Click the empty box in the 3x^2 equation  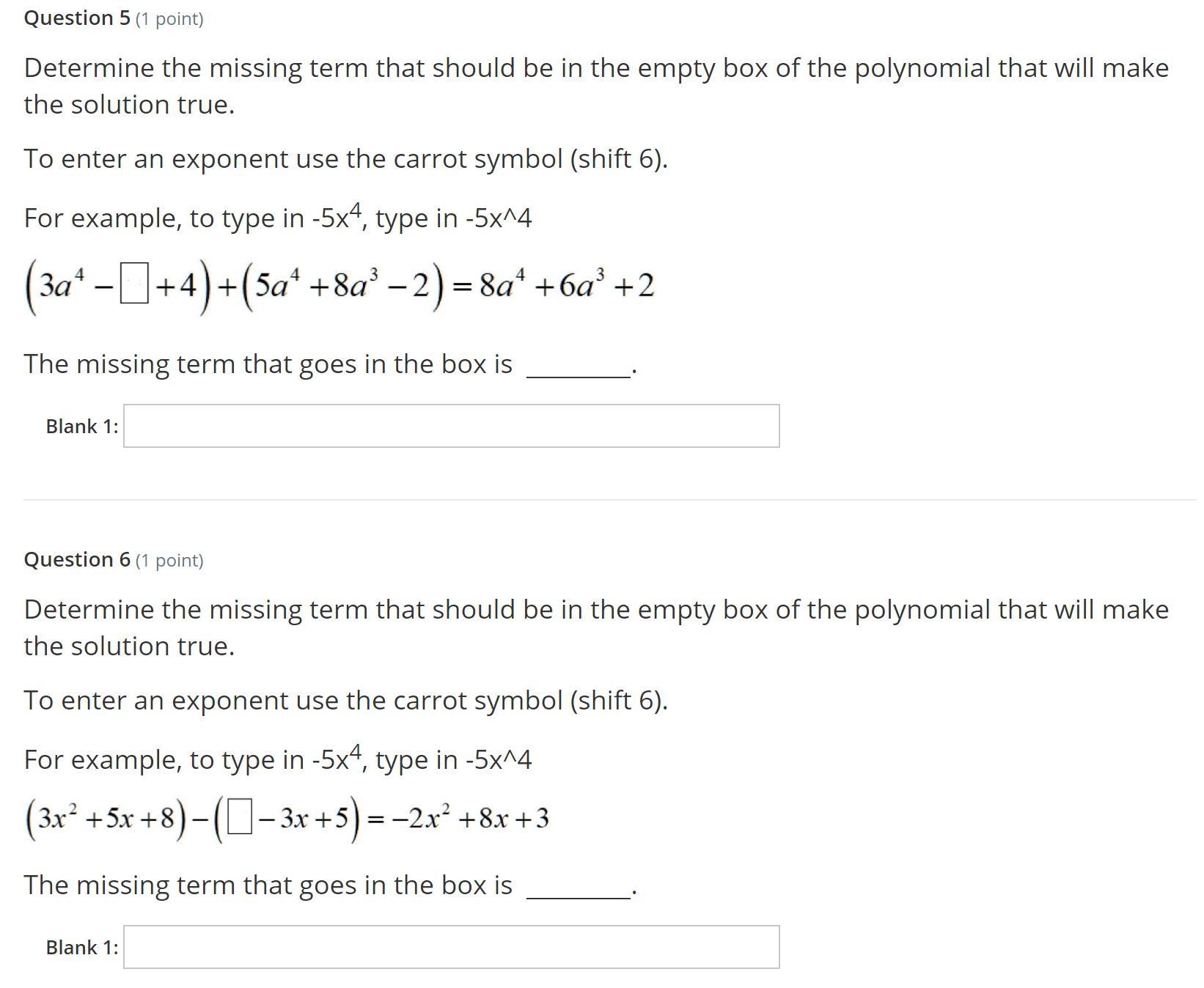pos(239,819)
